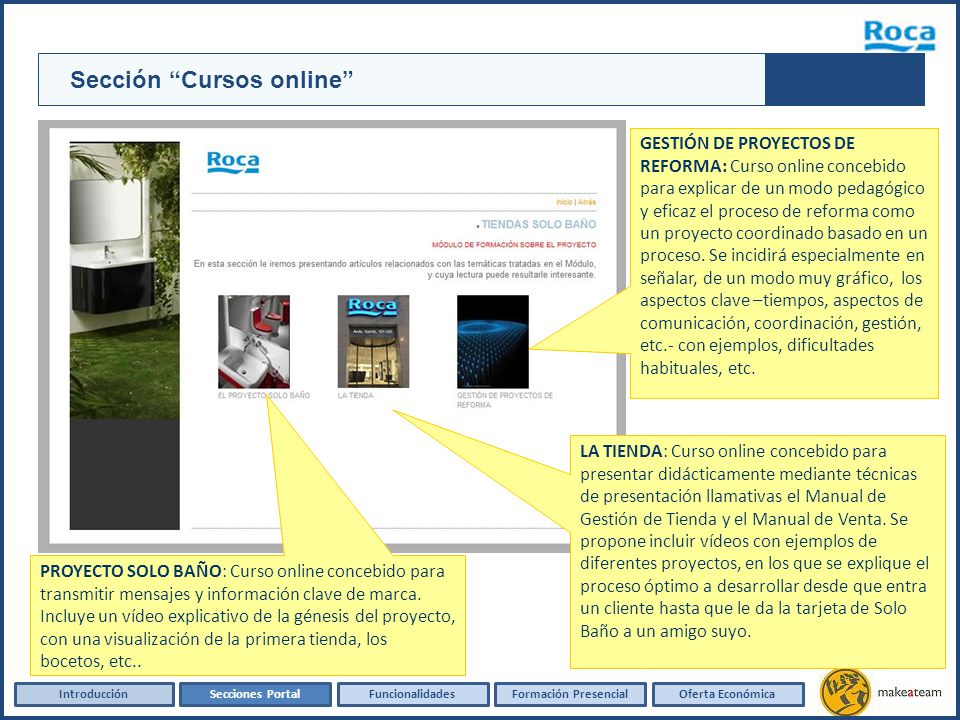960x720 pixels.
Task: Go to the Funcionalidades tab
Action: pyautogui.click(x=412, y=694)
